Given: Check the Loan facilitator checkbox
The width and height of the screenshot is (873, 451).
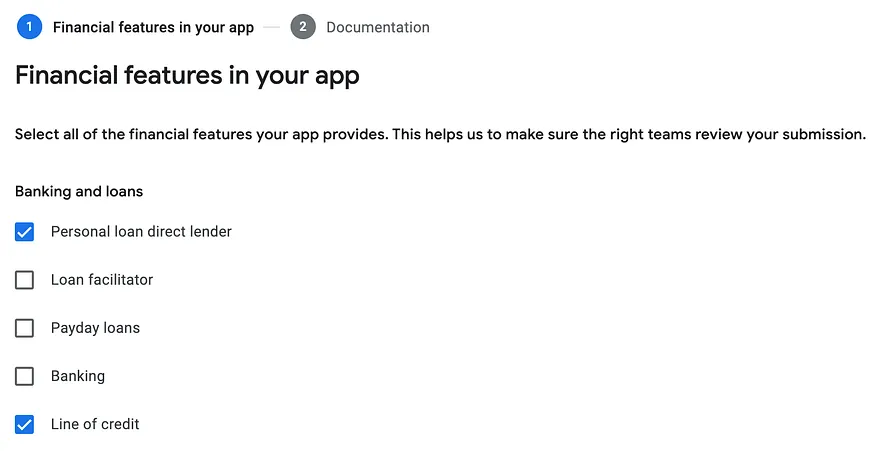Looking at the screenshot, I should point(24,280).
